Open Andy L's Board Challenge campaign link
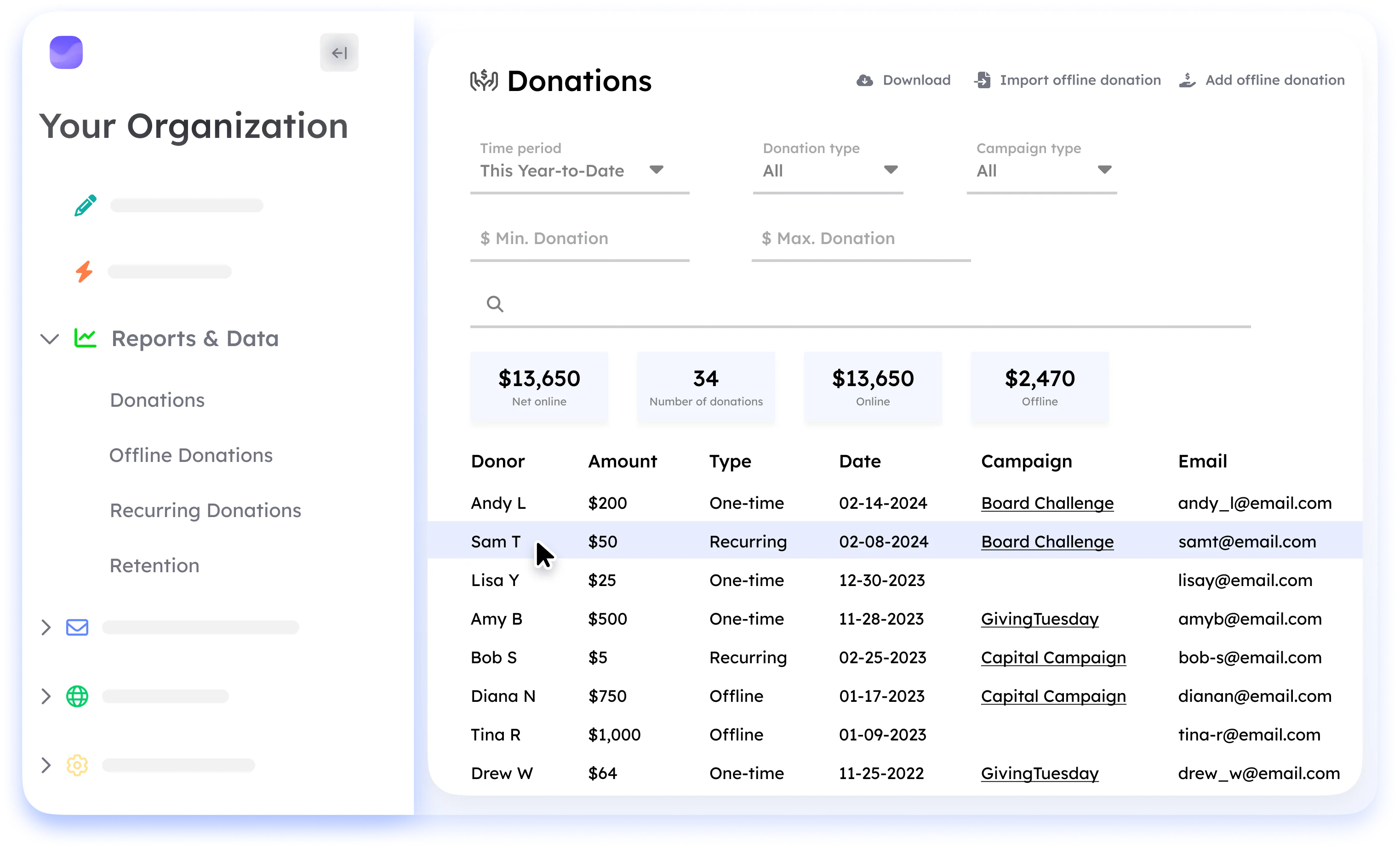Image resolution: width=1400 pixels, height=848 pixels. (1047, 503)
